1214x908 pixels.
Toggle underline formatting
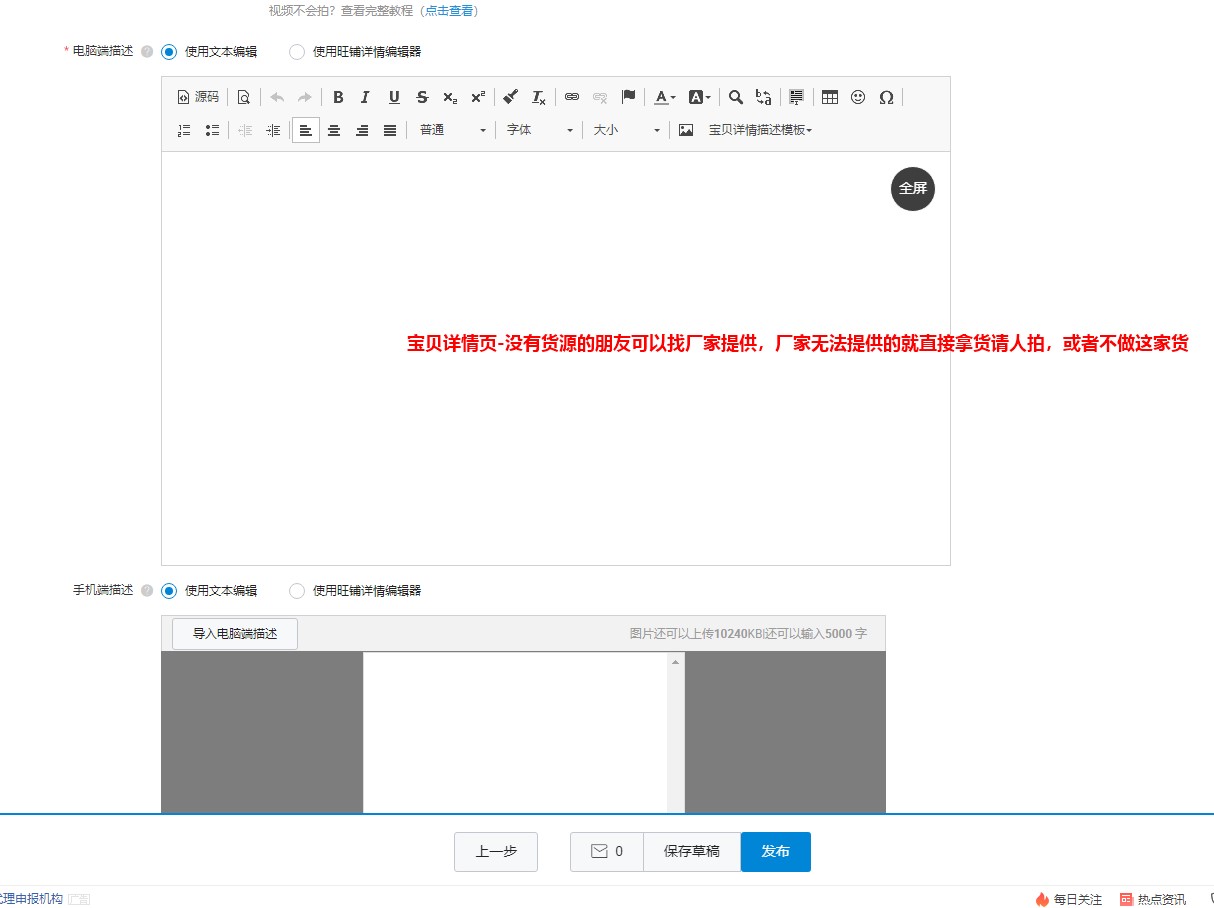tap(392, 97)
